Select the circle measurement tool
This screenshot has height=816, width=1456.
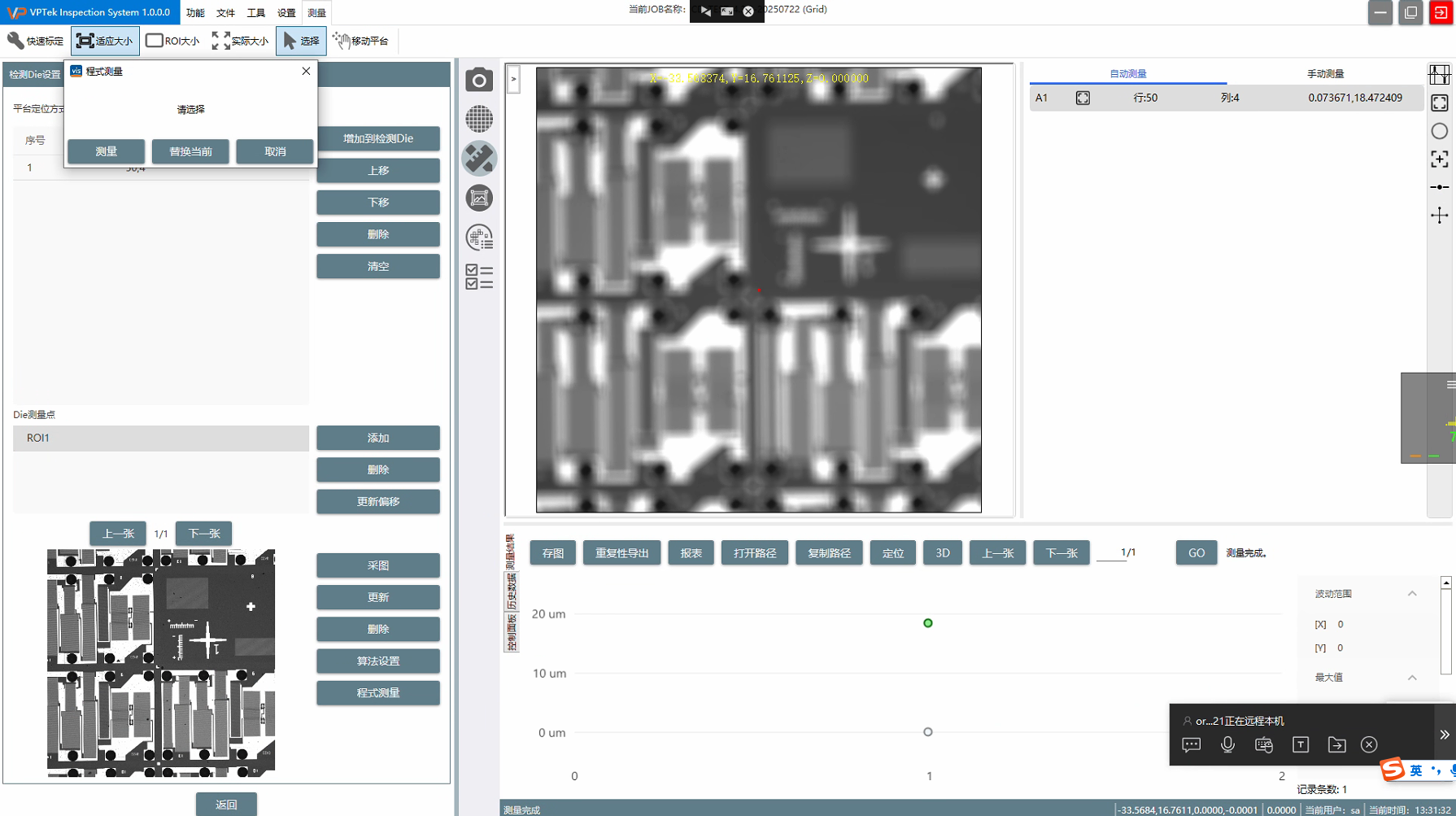tap(1439, 131)
